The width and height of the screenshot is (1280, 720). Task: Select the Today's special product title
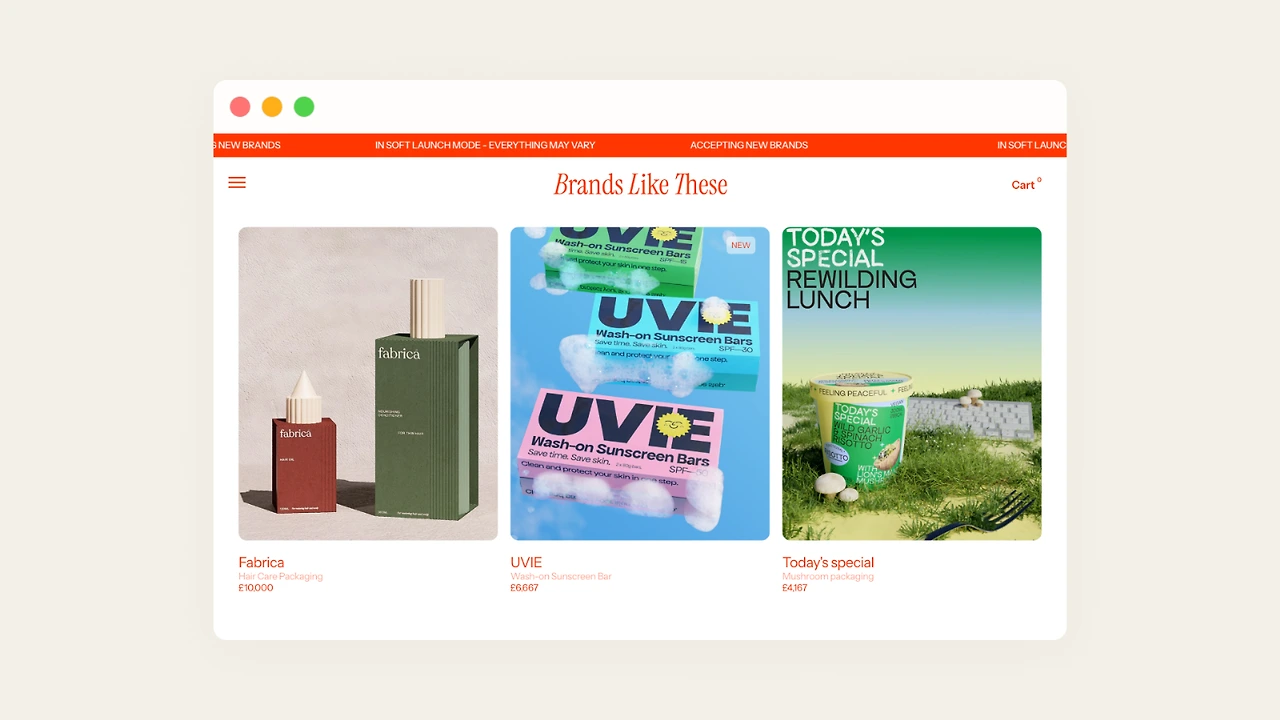[828, 562]
